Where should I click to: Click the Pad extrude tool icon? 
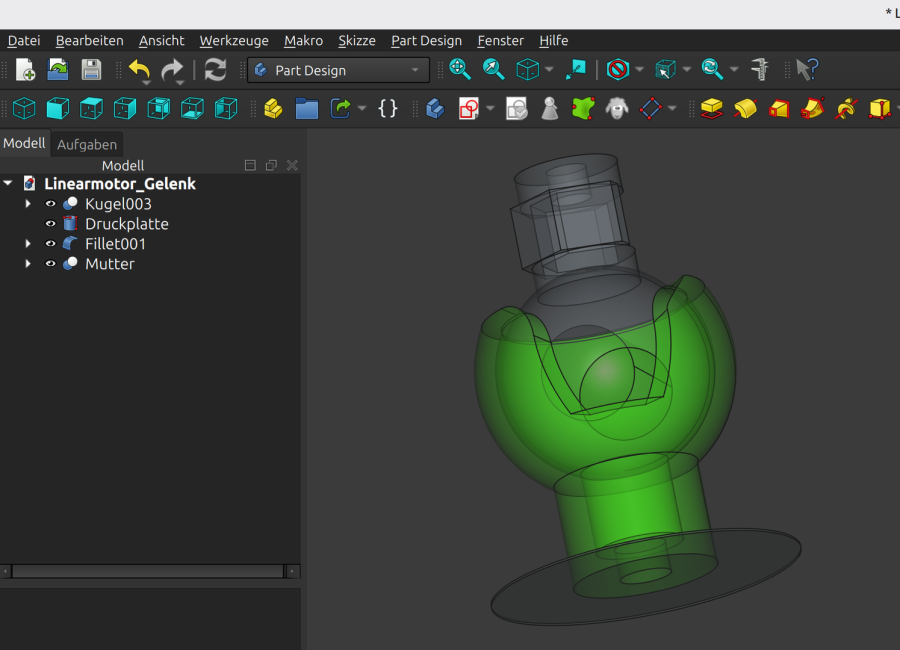711,108
